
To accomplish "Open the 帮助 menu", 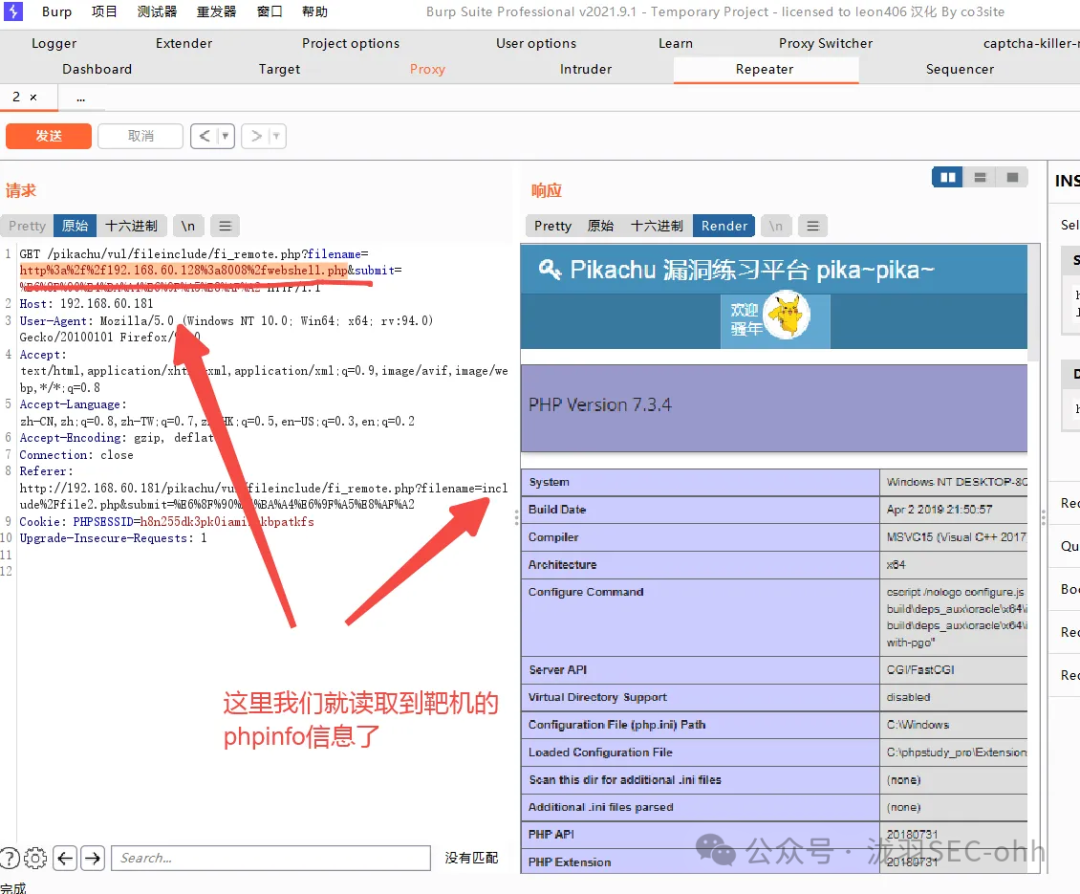I will click(x=315, y=12).
